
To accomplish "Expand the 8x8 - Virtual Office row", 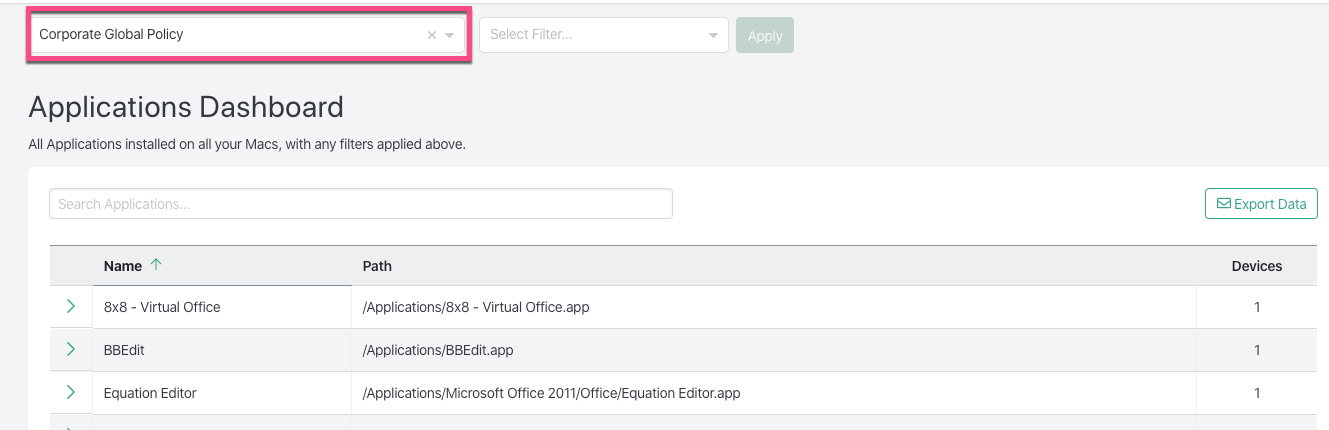I will click(71, 307).
